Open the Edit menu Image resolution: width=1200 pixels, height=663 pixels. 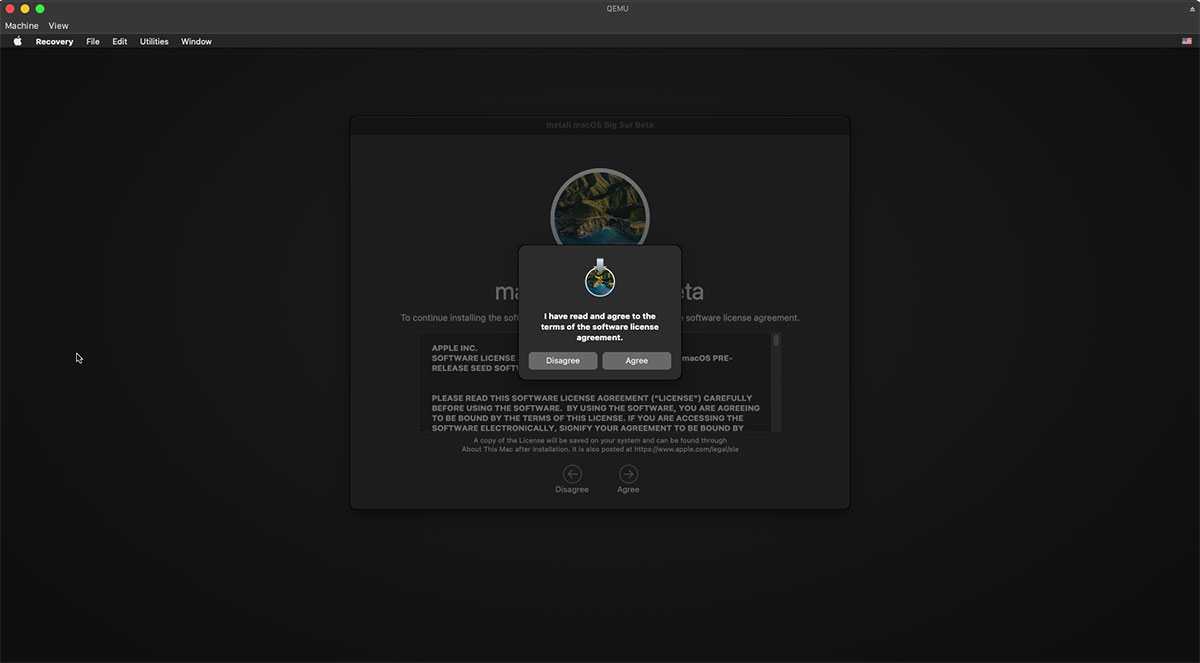click(120, 42)
